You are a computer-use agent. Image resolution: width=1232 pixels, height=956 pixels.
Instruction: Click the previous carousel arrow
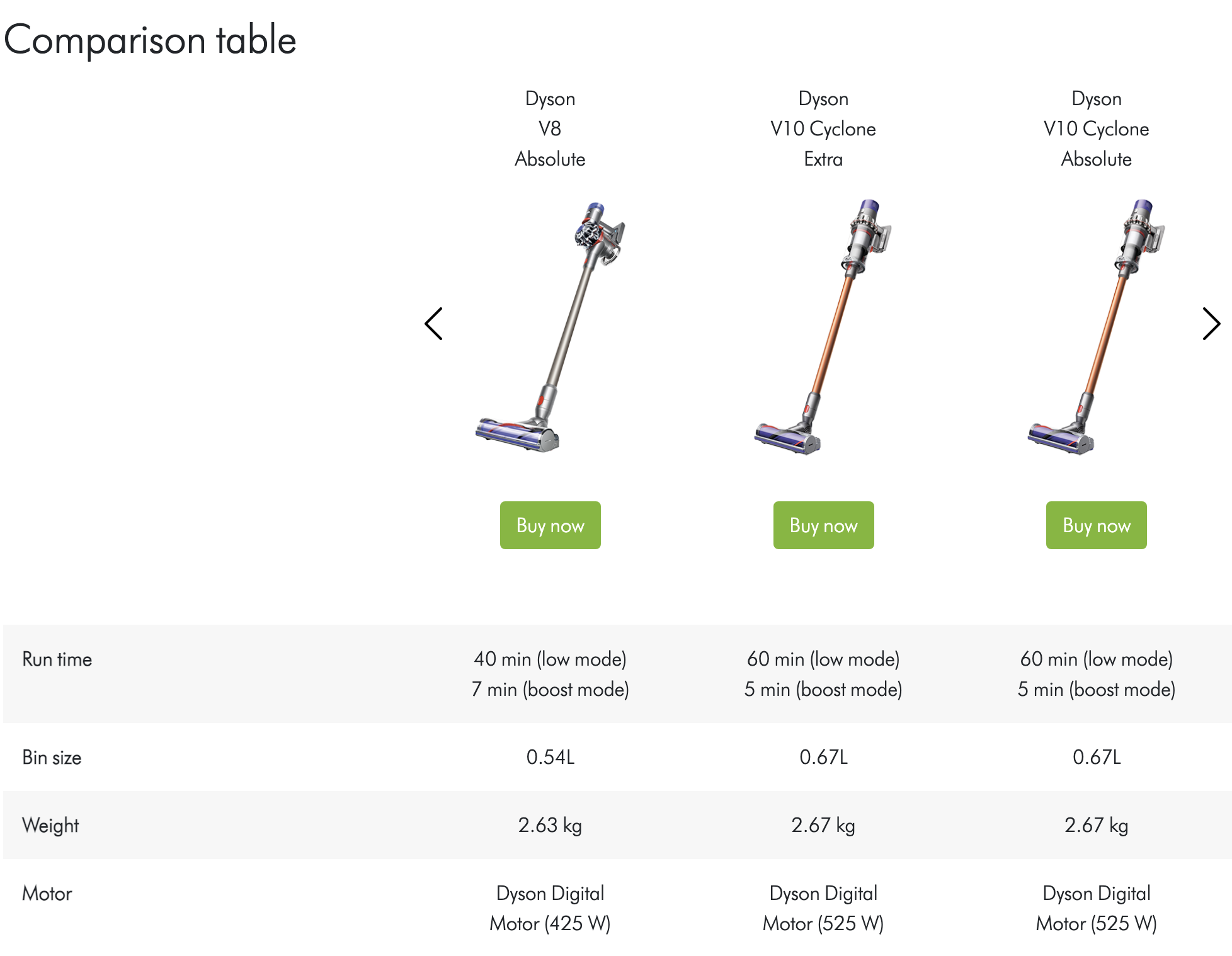click(x=433, y=324)
